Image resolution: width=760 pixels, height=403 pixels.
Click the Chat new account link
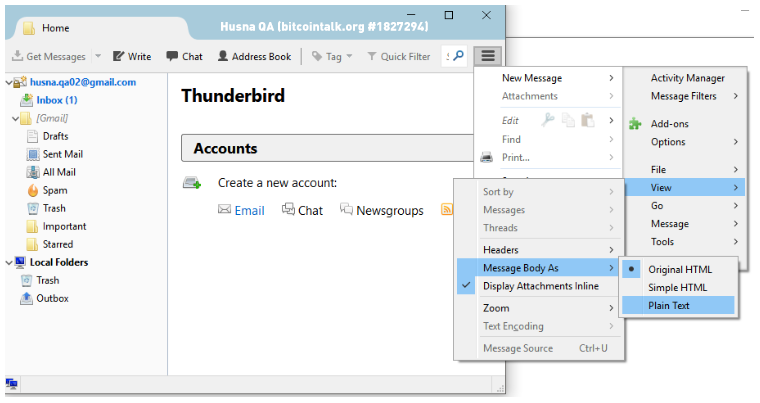pos(310,210)
